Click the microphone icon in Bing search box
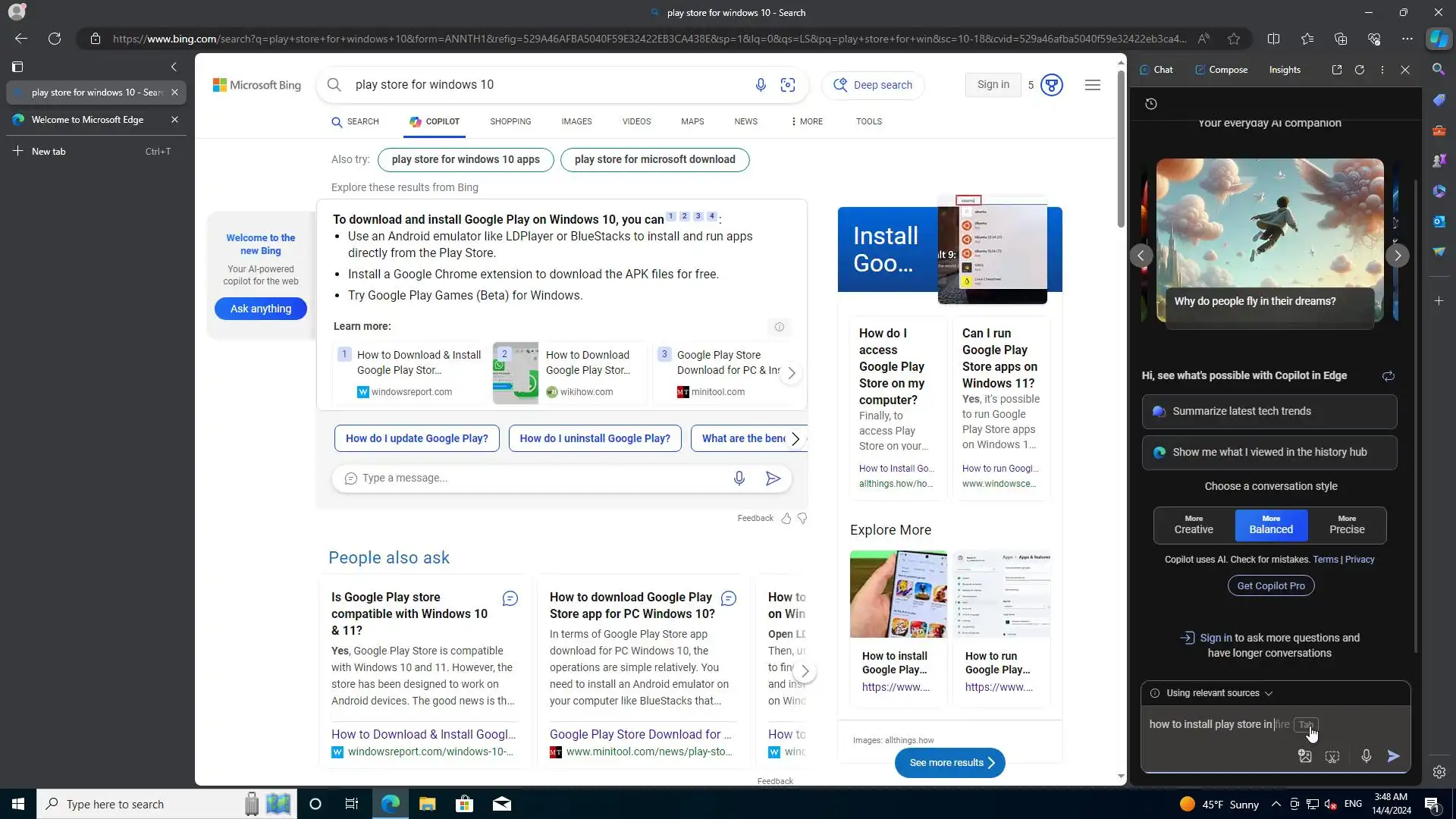 tap(761, 85)
